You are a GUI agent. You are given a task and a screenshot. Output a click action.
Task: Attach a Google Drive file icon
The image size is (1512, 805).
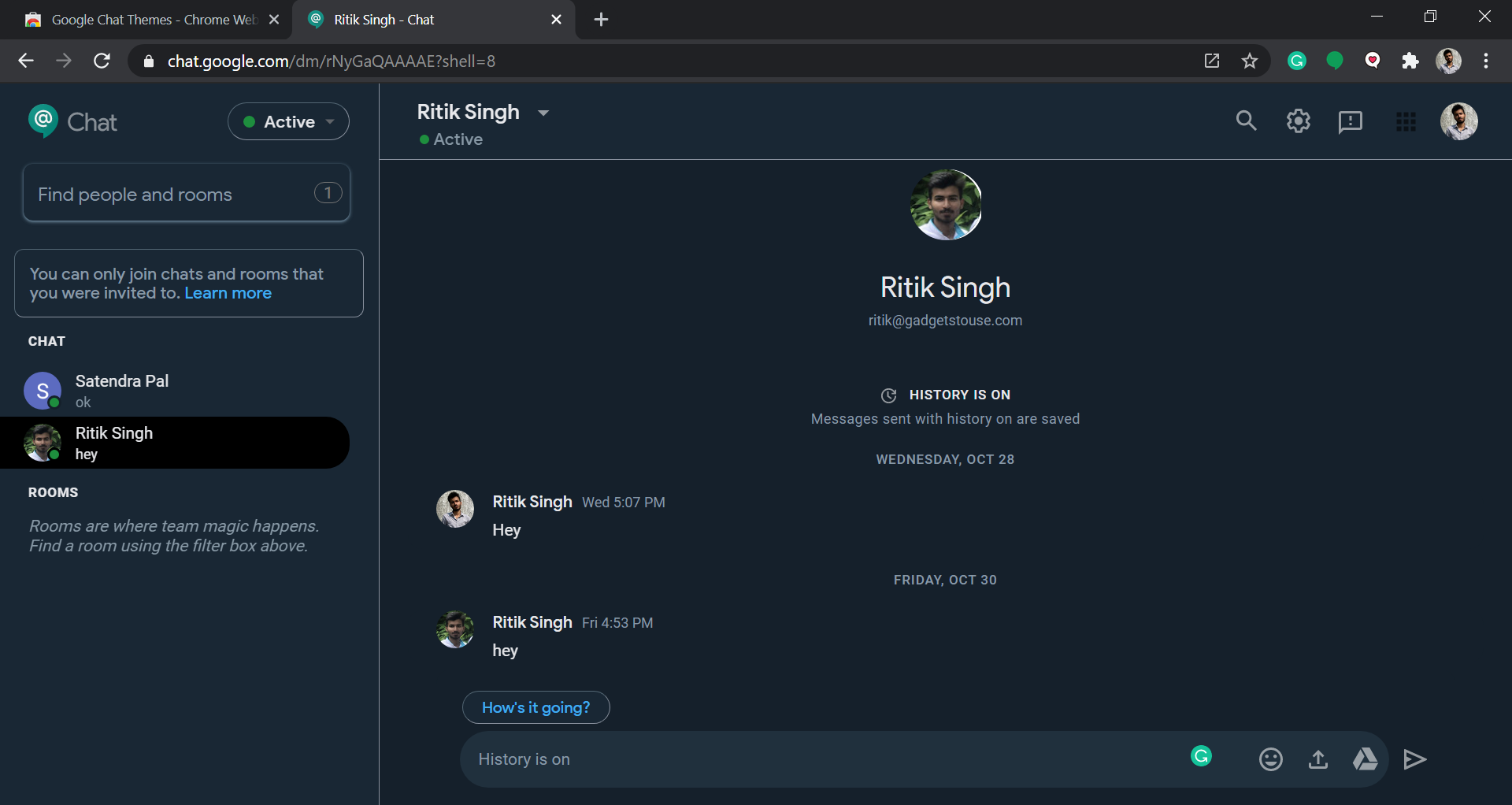click(1366, 759)
